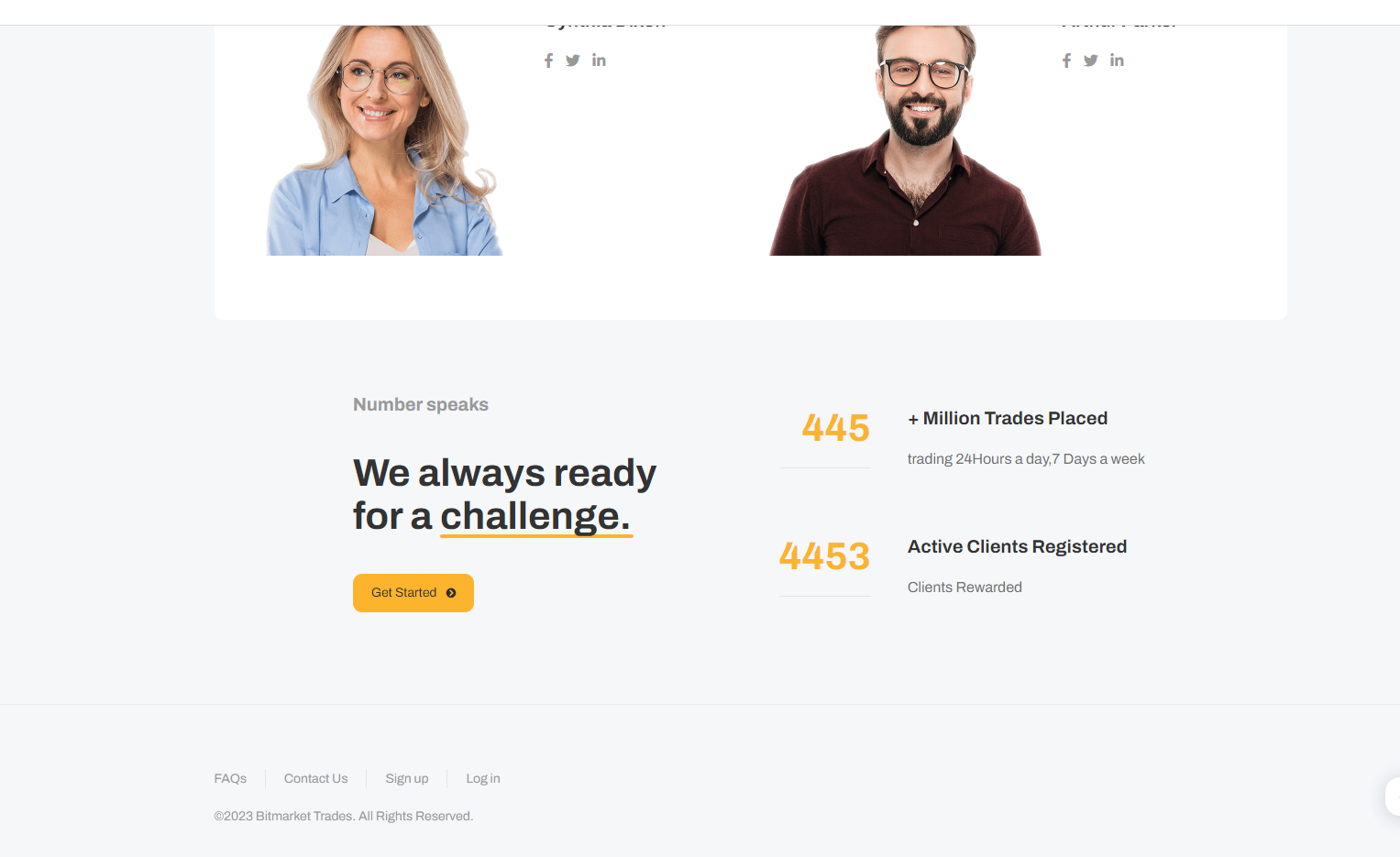Click the Million Trades Placed heading

pos(1008,419)
